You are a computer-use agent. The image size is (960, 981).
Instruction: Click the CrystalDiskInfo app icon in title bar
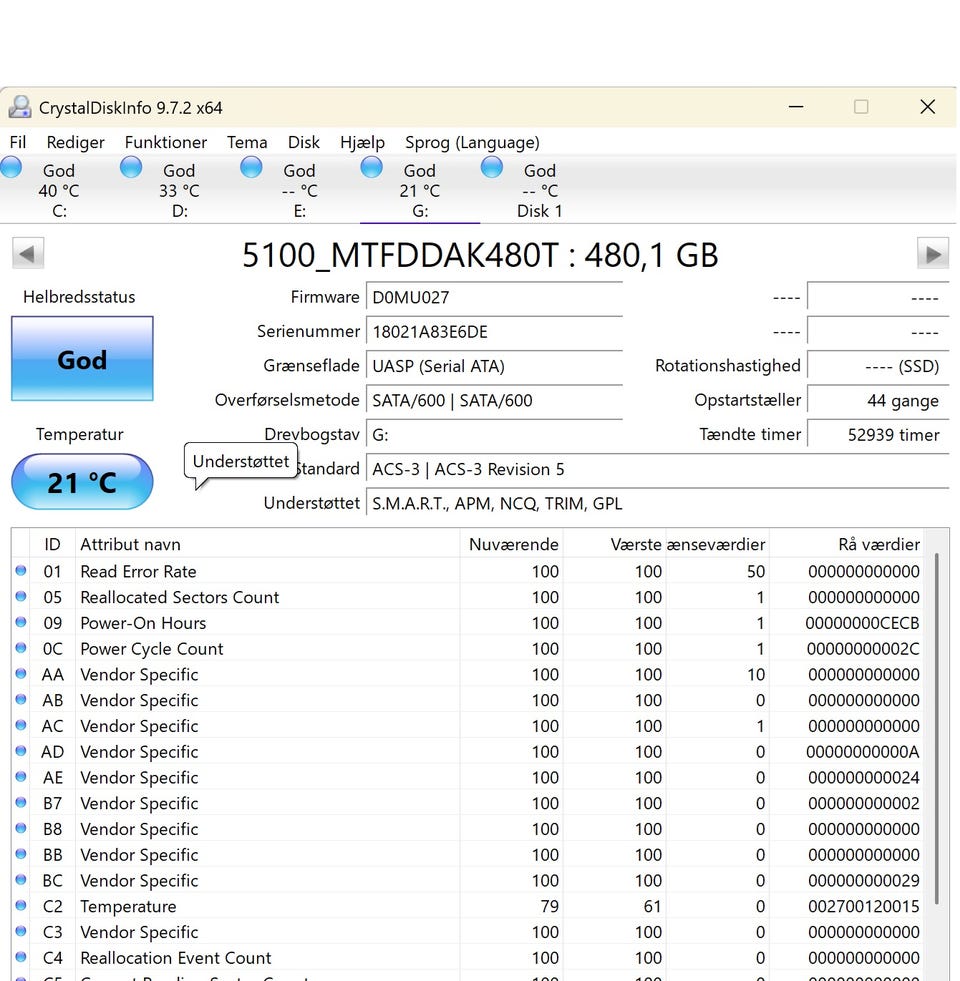tap(20, 107)
